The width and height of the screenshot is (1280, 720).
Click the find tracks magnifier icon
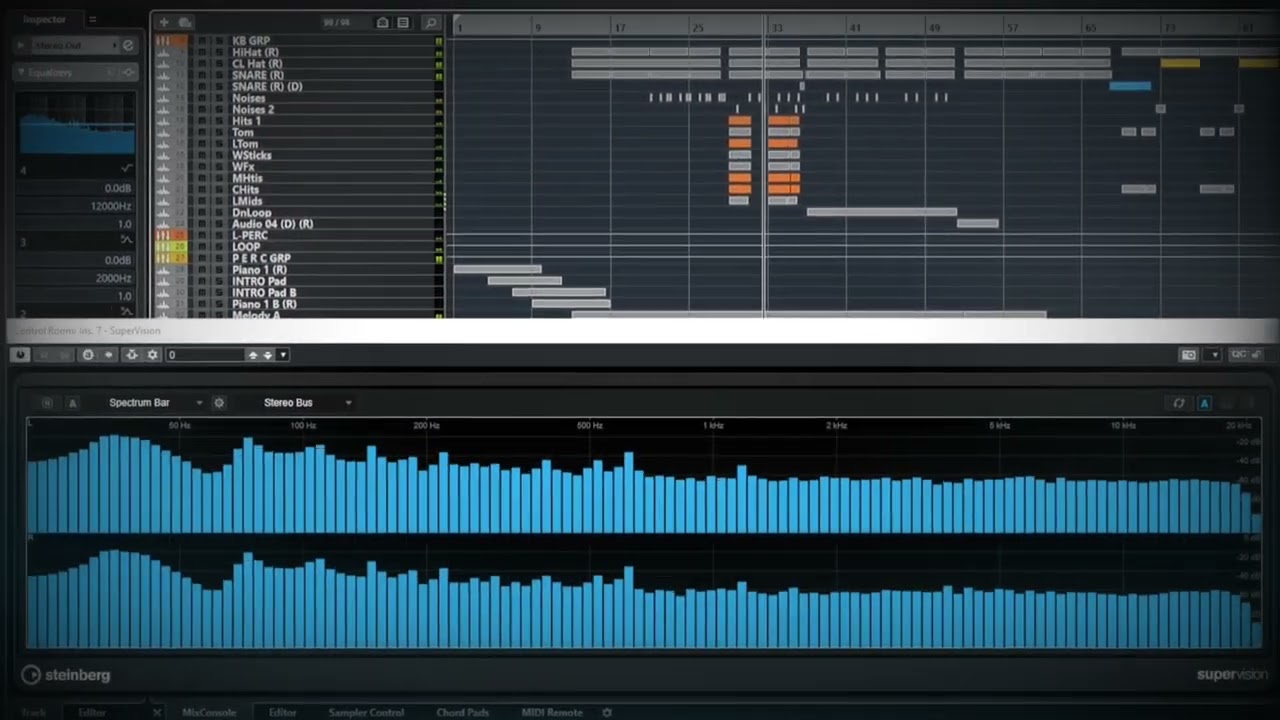431,22
